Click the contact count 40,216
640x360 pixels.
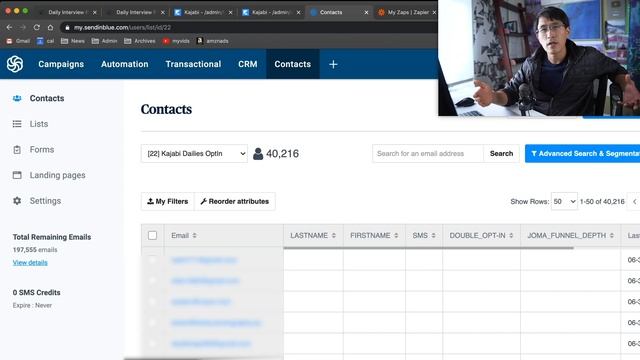coord(282,153)
